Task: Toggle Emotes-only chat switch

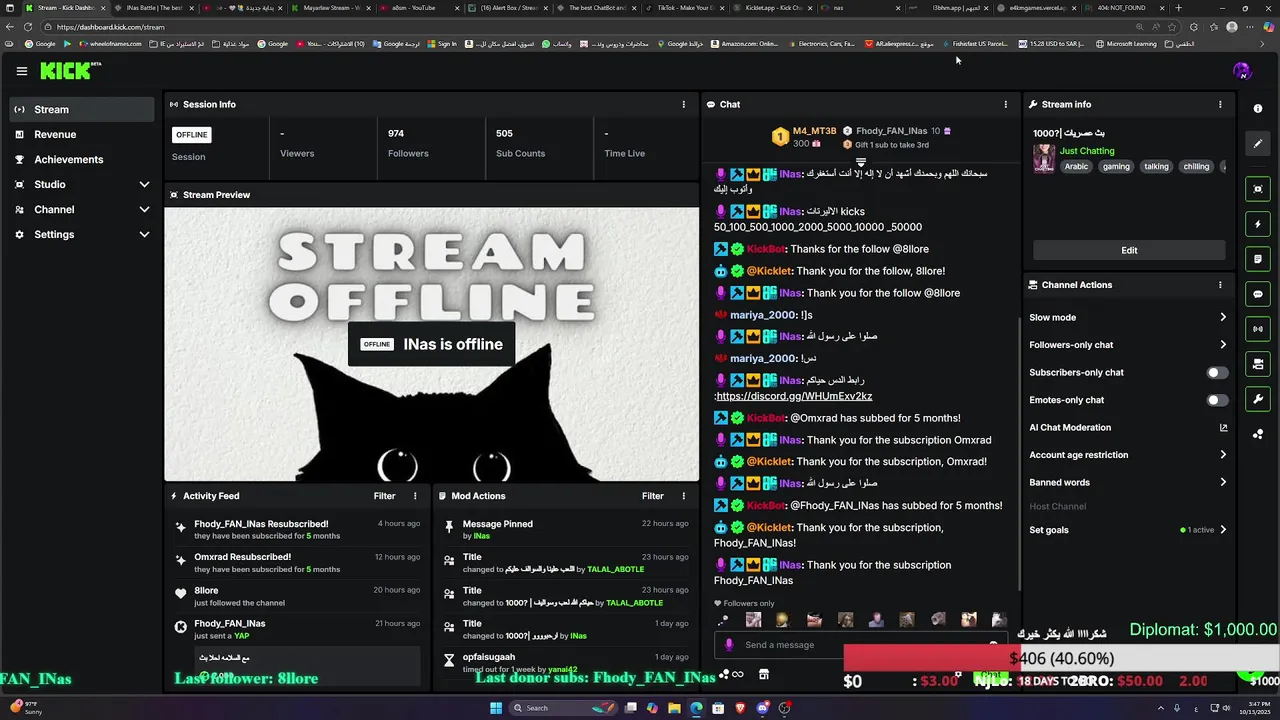Action: pos(1216,400)
